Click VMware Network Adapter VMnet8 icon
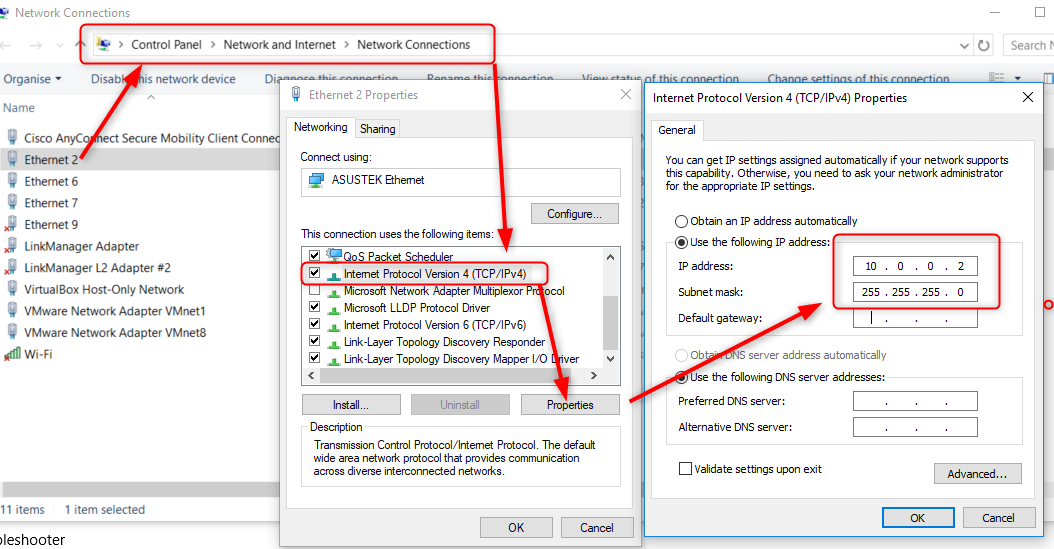The height and width of the screenshot is (549, 1054). pos(12,332)
